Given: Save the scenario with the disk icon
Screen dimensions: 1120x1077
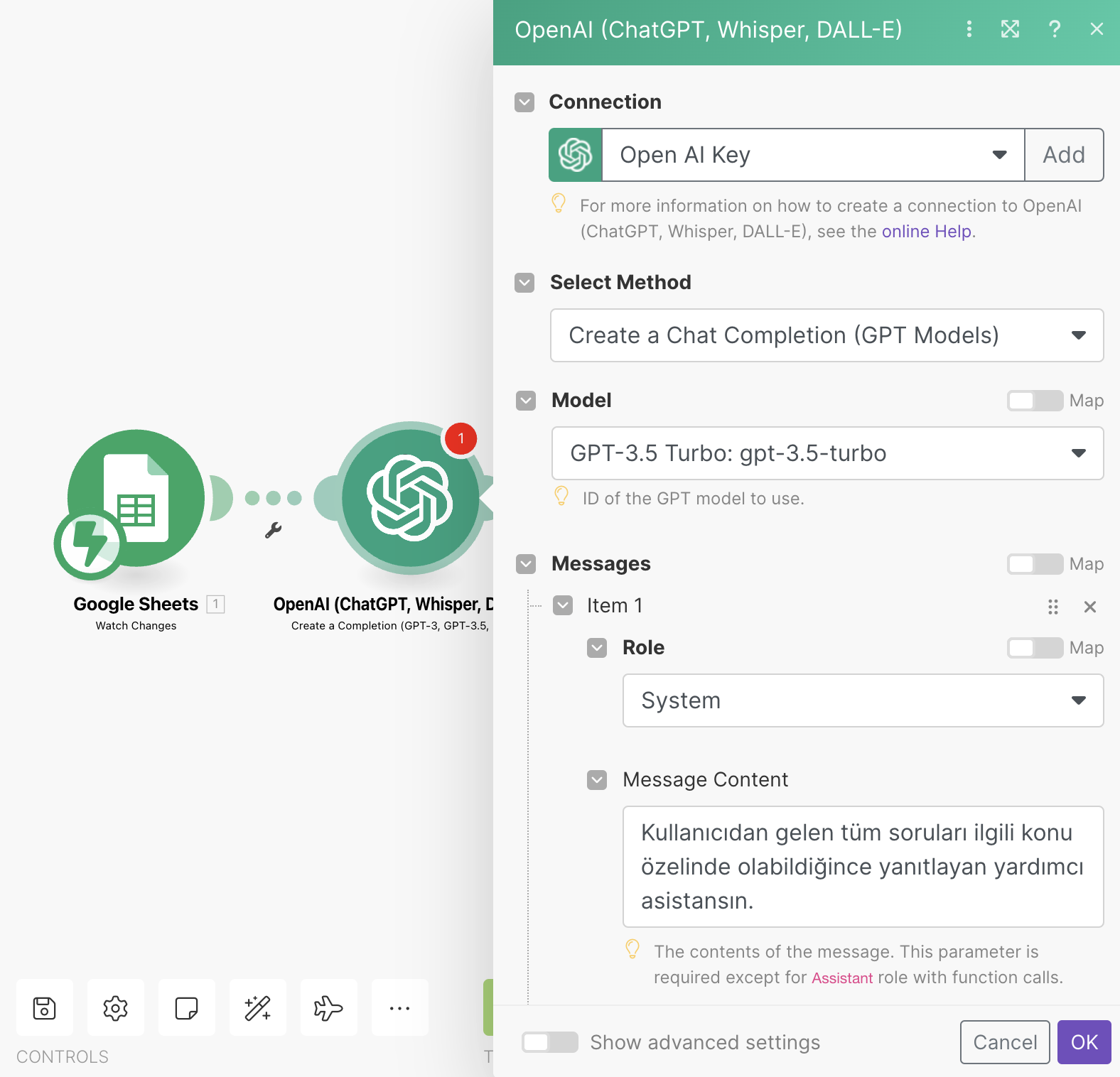Looking at the screenshot, I should click(45, 1007).
